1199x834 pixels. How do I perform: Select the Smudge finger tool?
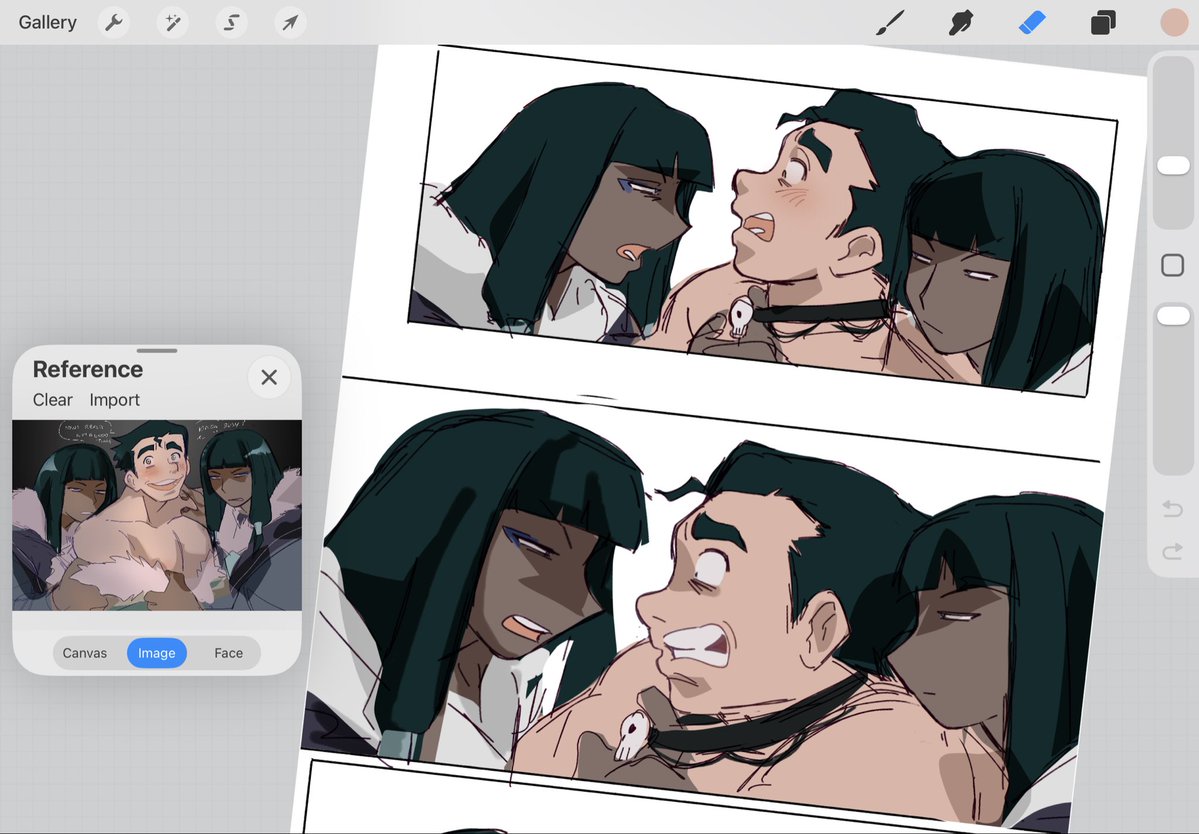[961, 23]
